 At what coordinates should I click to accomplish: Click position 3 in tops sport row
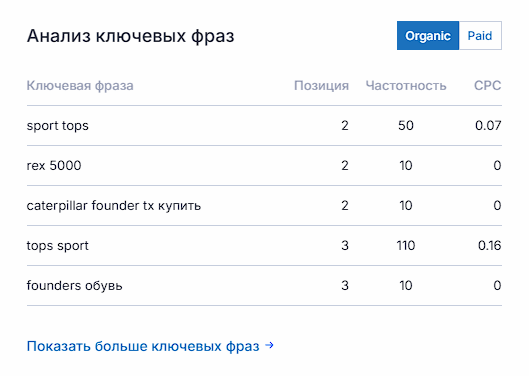[x=345, y=245]
